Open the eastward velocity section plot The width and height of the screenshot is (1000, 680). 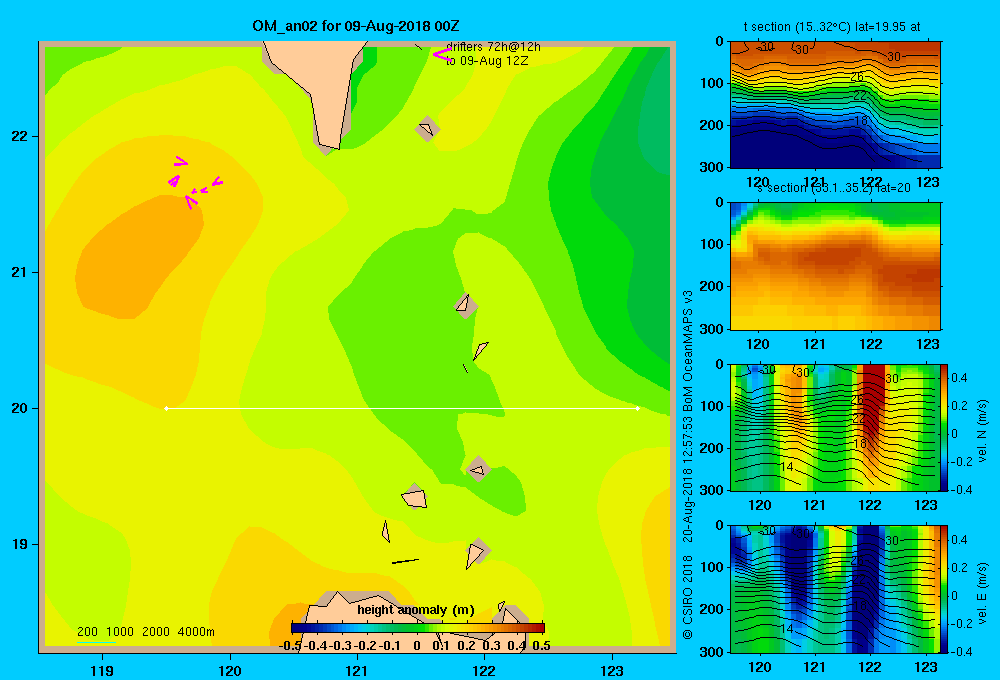pyautogui.click(x=835, y=589)
